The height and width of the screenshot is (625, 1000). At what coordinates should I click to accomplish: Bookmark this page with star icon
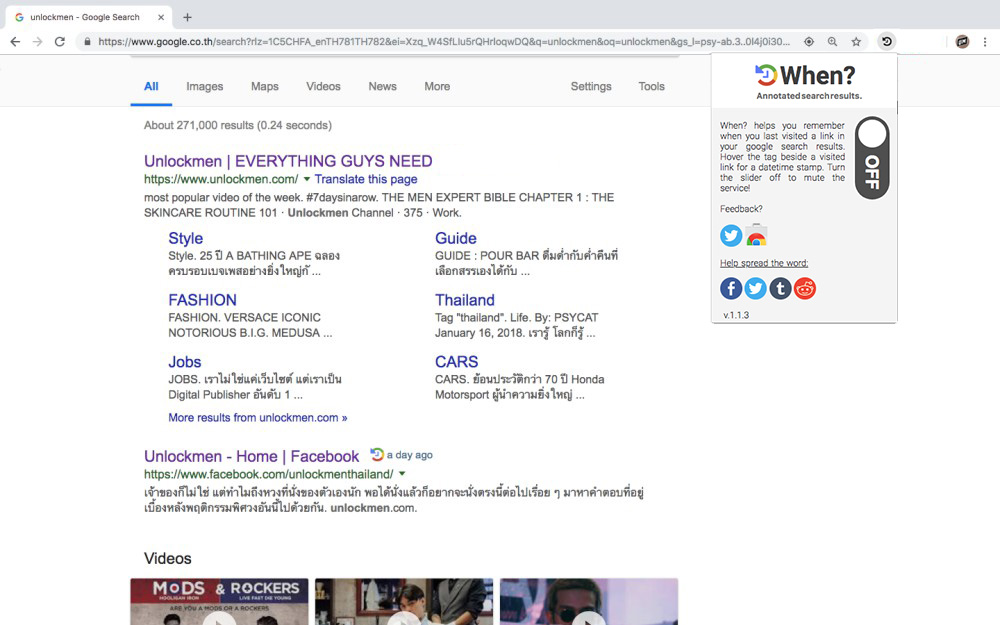[856, 41]
